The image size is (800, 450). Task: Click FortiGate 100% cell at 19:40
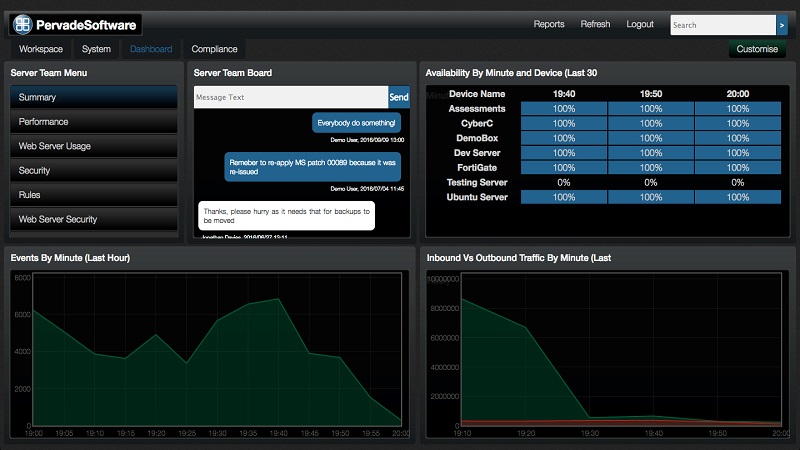point(564,168)
